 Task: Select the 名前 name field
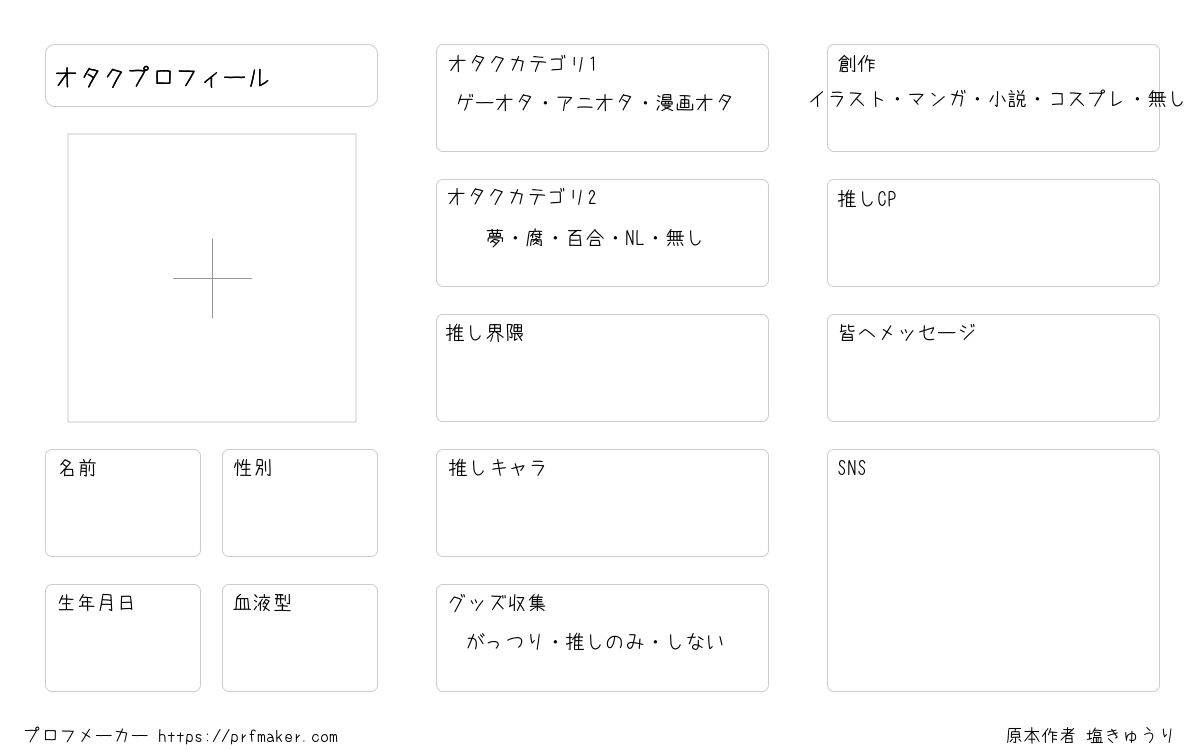[x=123, y=503]
